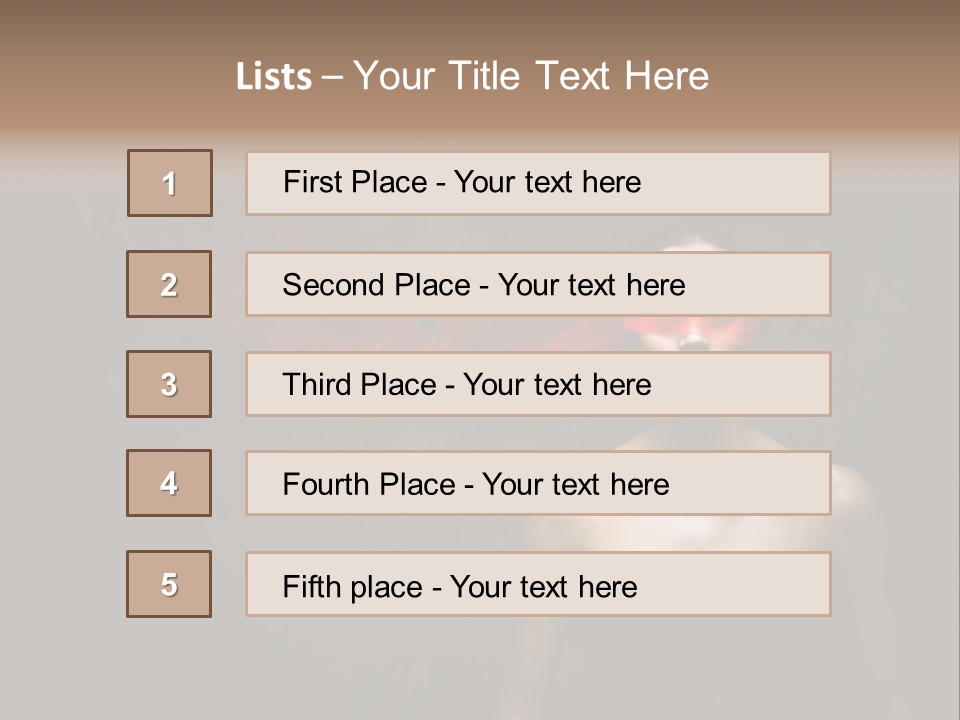The height and width of the screenshot is (720, 960).
Task: Click "Your text here" in Second Place row
Action: coord(591,285)
